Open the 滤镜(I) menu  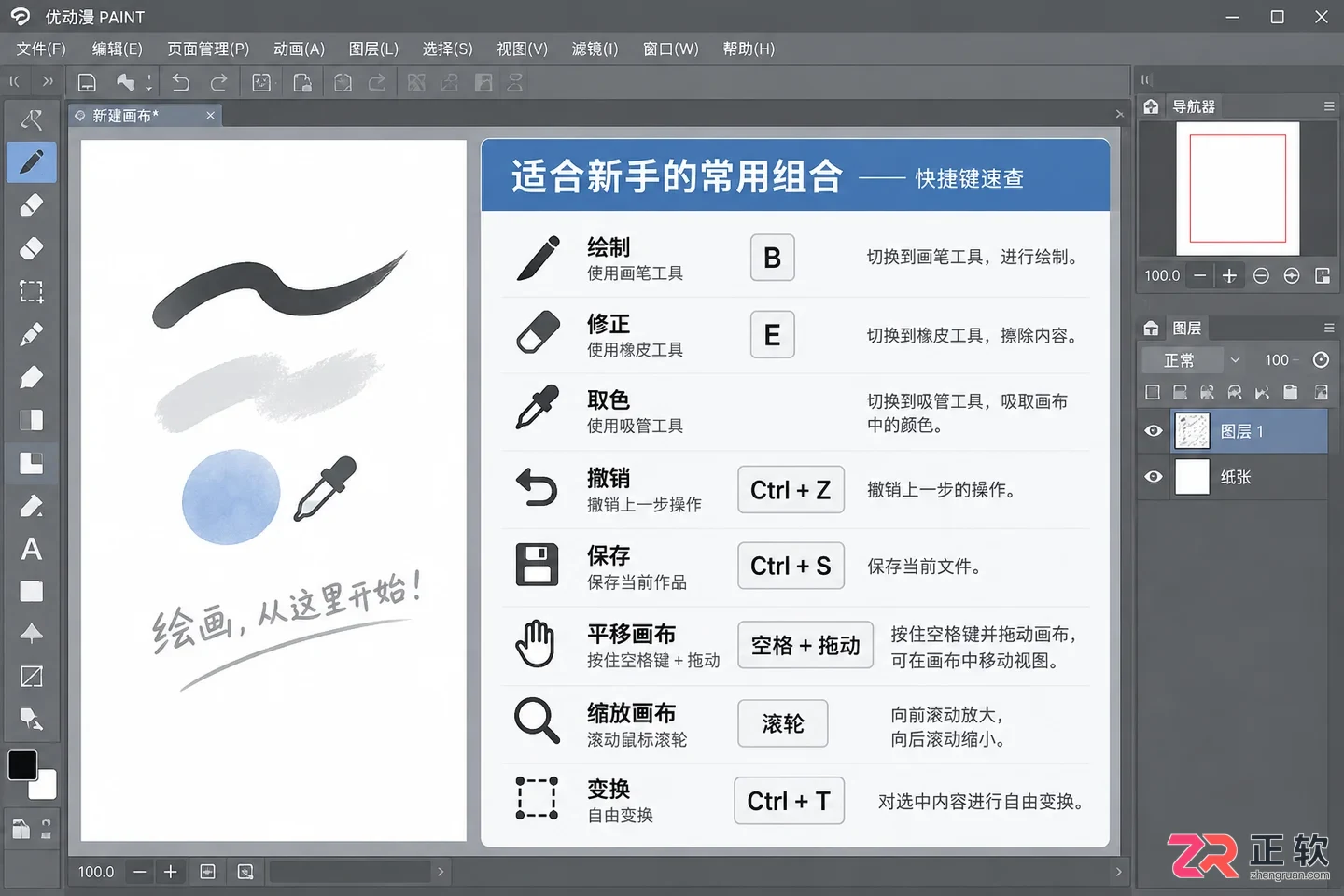pos(595,49)
